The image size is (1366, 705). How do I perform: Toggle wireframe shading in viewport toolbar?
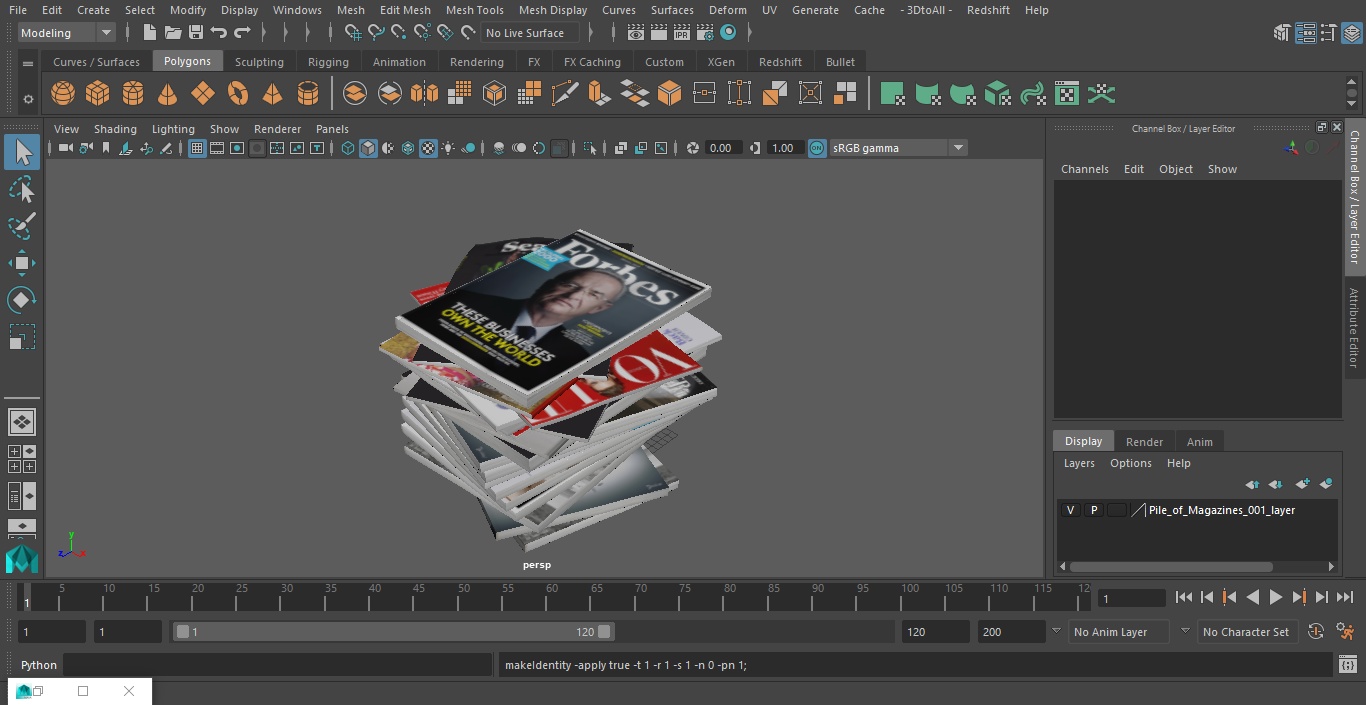coord(348,148)
